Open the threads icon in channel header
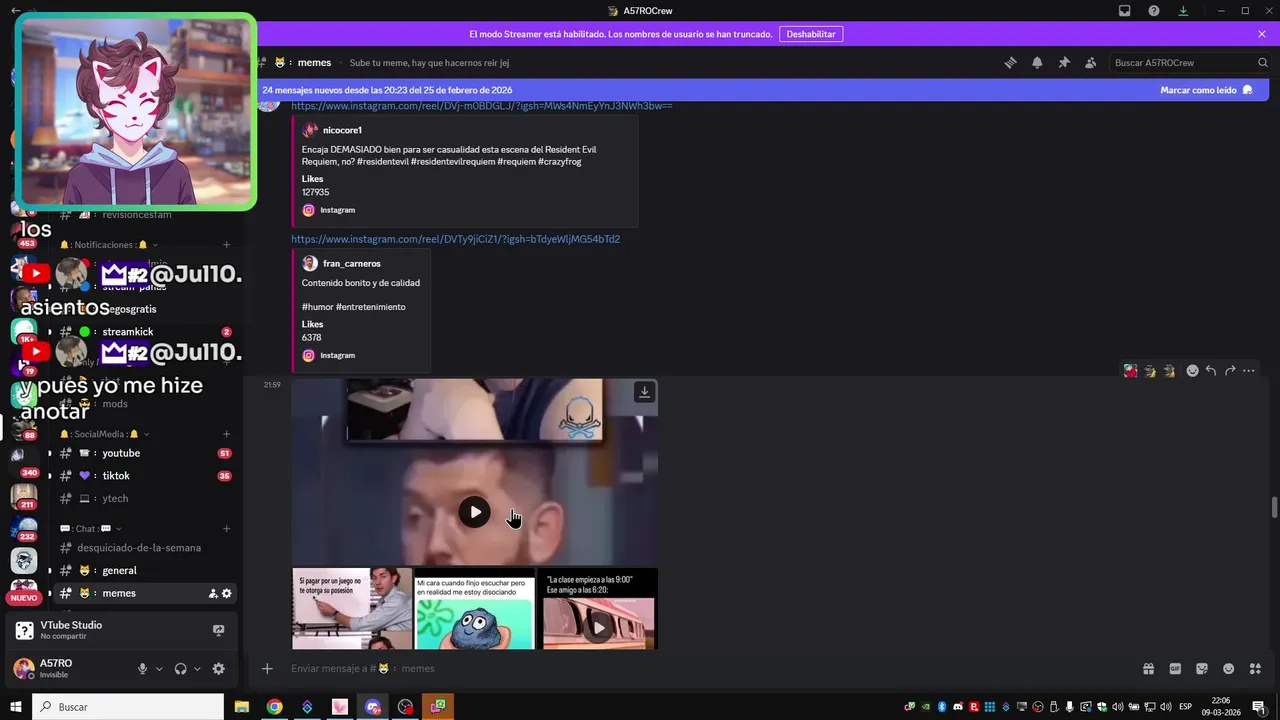The height and width of the screenshot is (720, 1280). coord(1010,62)
